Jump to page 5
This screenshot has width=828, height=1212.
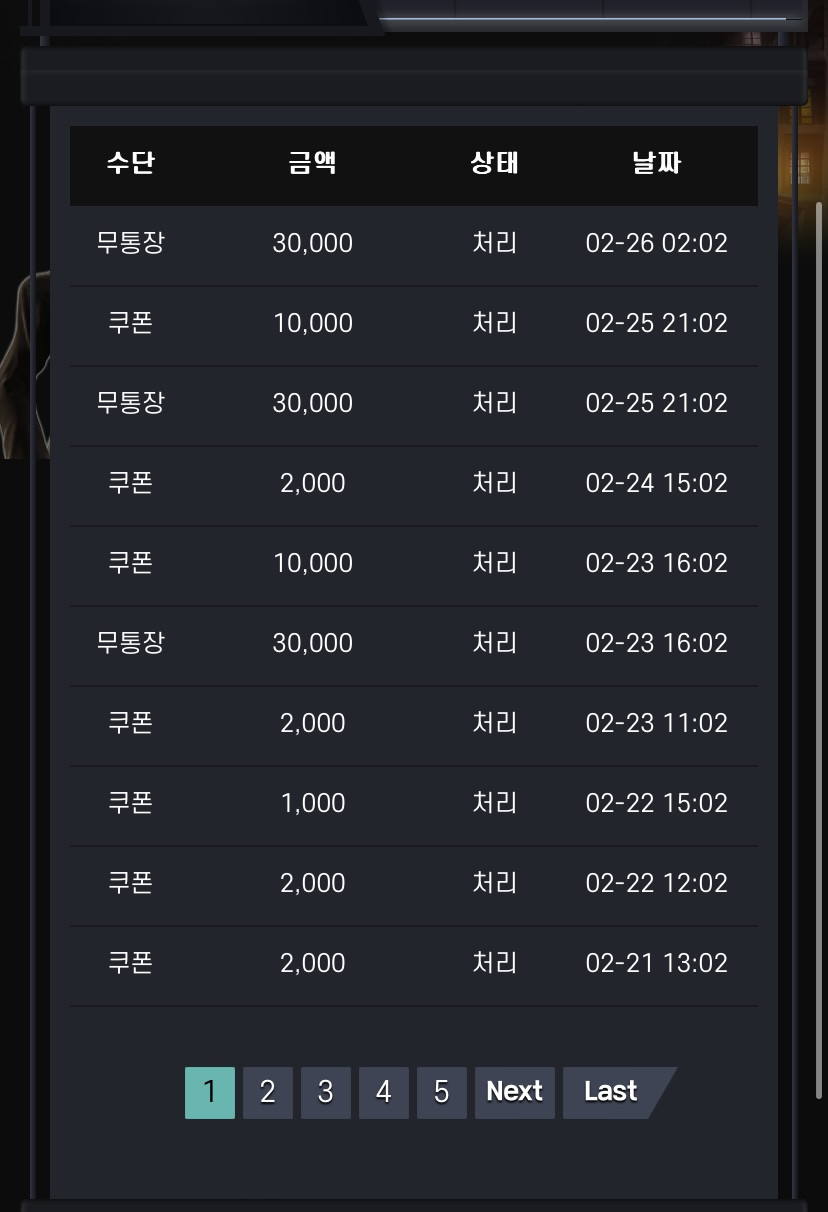click(x=441, y=1092)
